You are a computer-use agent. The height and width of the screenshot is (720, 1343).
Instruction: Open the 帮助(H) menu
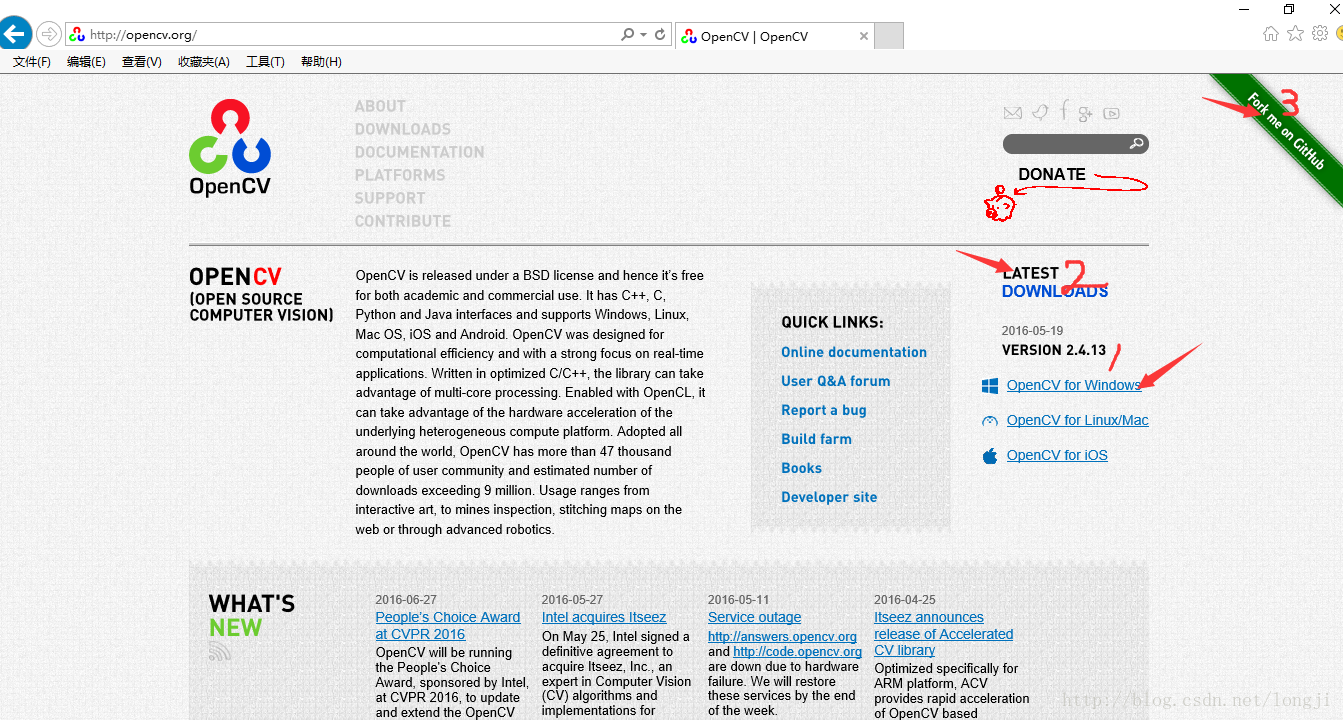(321, 62)
